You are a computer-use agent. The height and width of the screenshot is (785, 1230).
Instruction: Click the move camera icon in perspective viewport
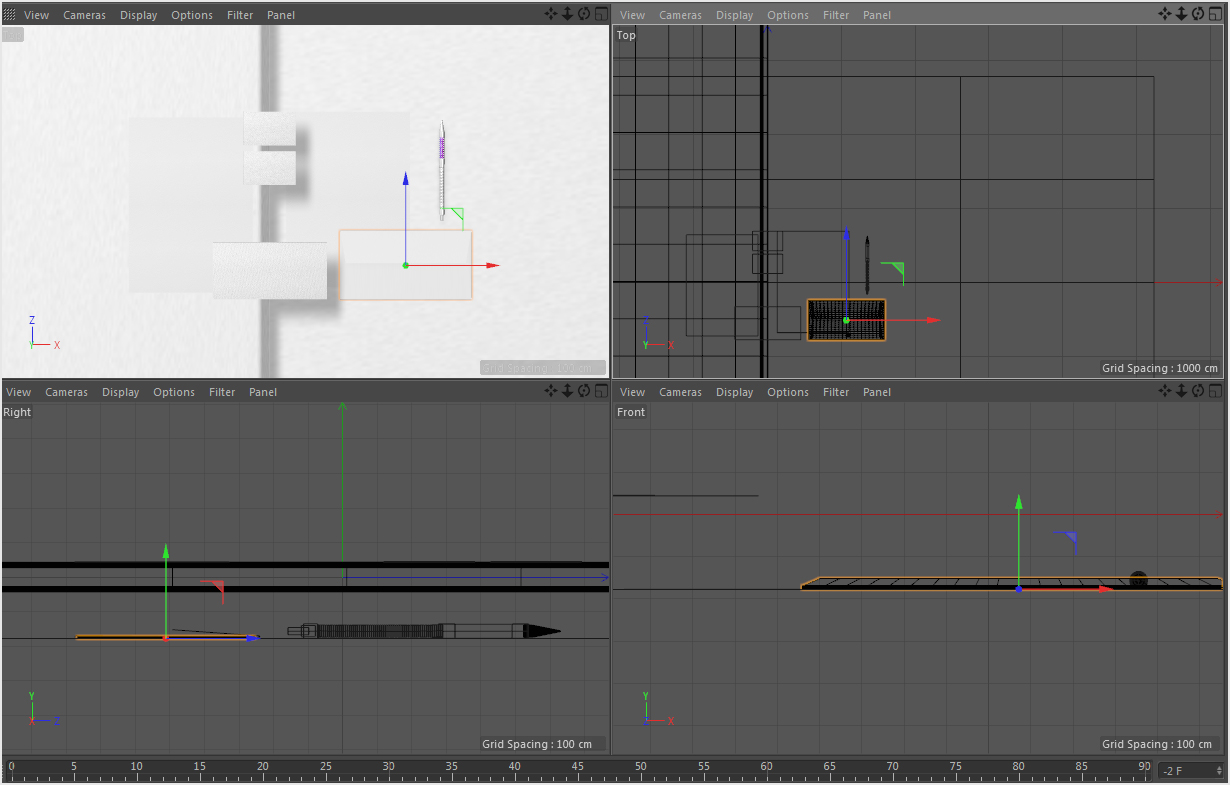coord(551,14)
